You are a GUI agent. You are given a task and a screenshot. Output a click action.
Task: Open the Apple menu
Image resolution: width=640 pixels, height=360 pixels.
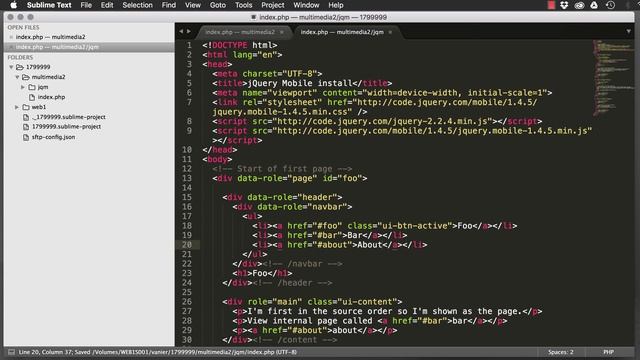(x=13, y=5)
